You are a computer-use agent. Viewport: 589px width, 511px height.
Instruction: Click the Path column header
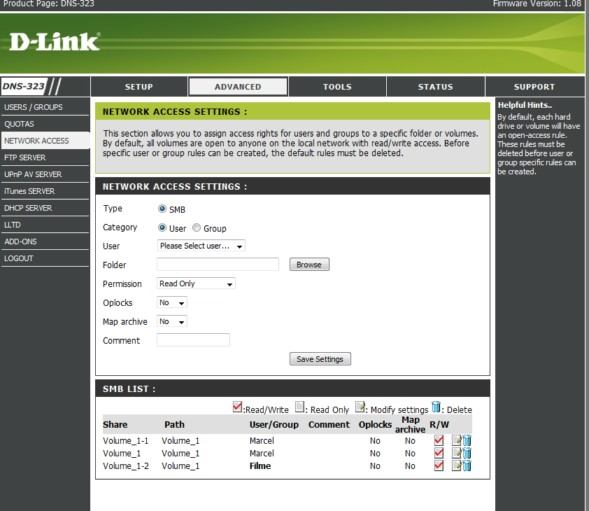pos(174,425)
